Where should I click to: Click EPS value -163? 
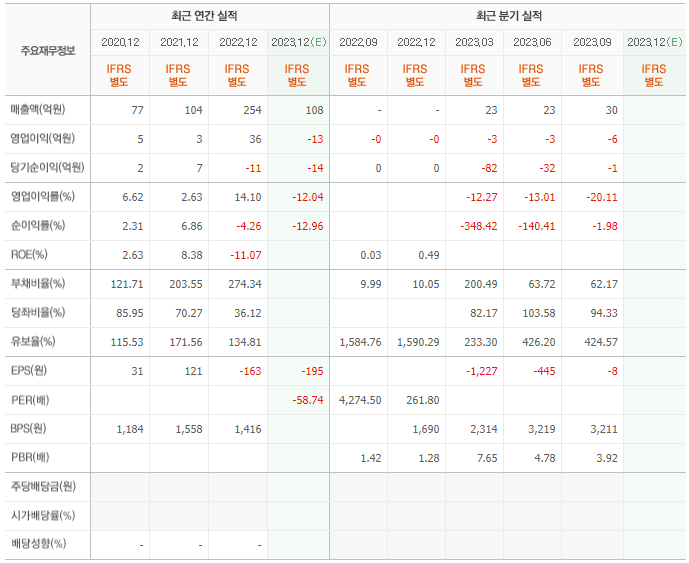click(250, 371)
